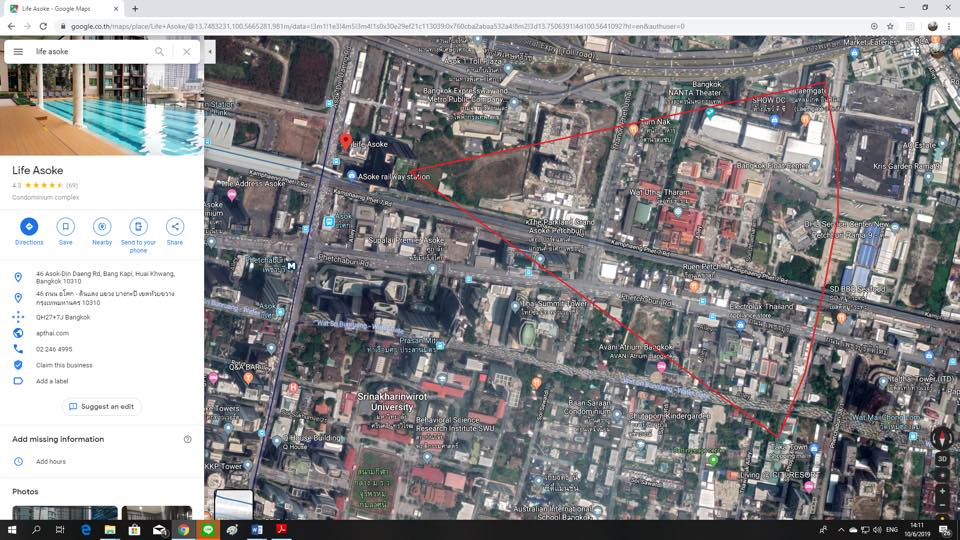The height and width of the screenshot is (540, 960).
Task: Open the Life Asoke pool photo
Action: click(x=102, y=109)
